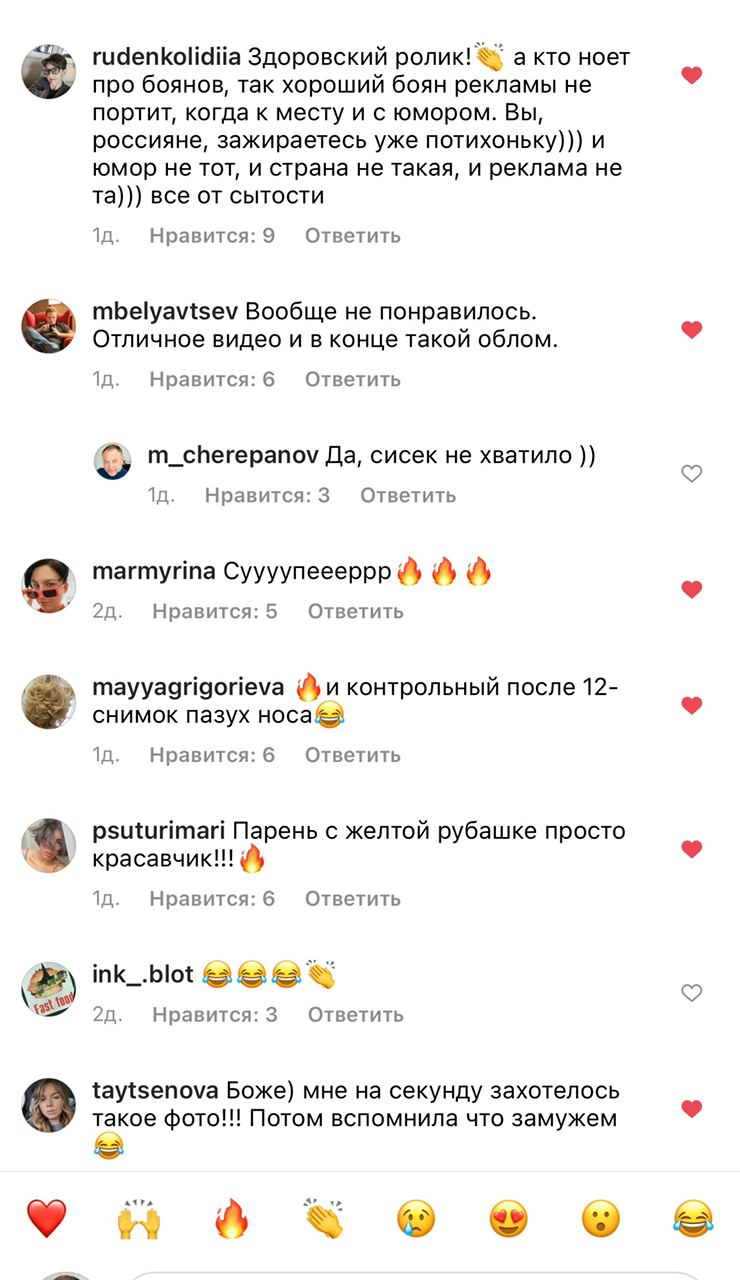Insert the raised hands emoji reaction

tap(138, 1219)
